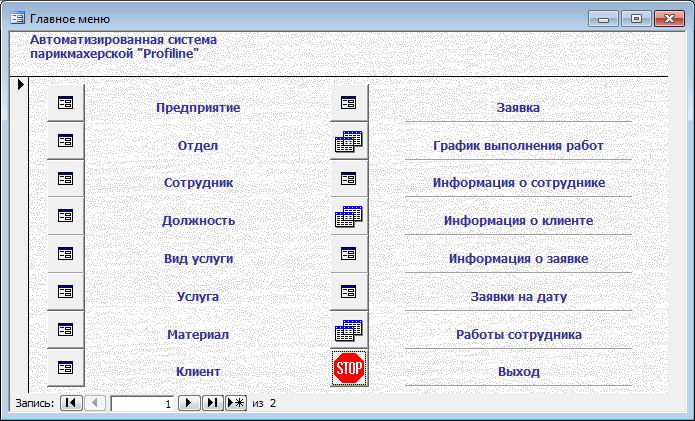Open Работы сотрудника report icon
The image size is (695, 421).
[349, 330]
